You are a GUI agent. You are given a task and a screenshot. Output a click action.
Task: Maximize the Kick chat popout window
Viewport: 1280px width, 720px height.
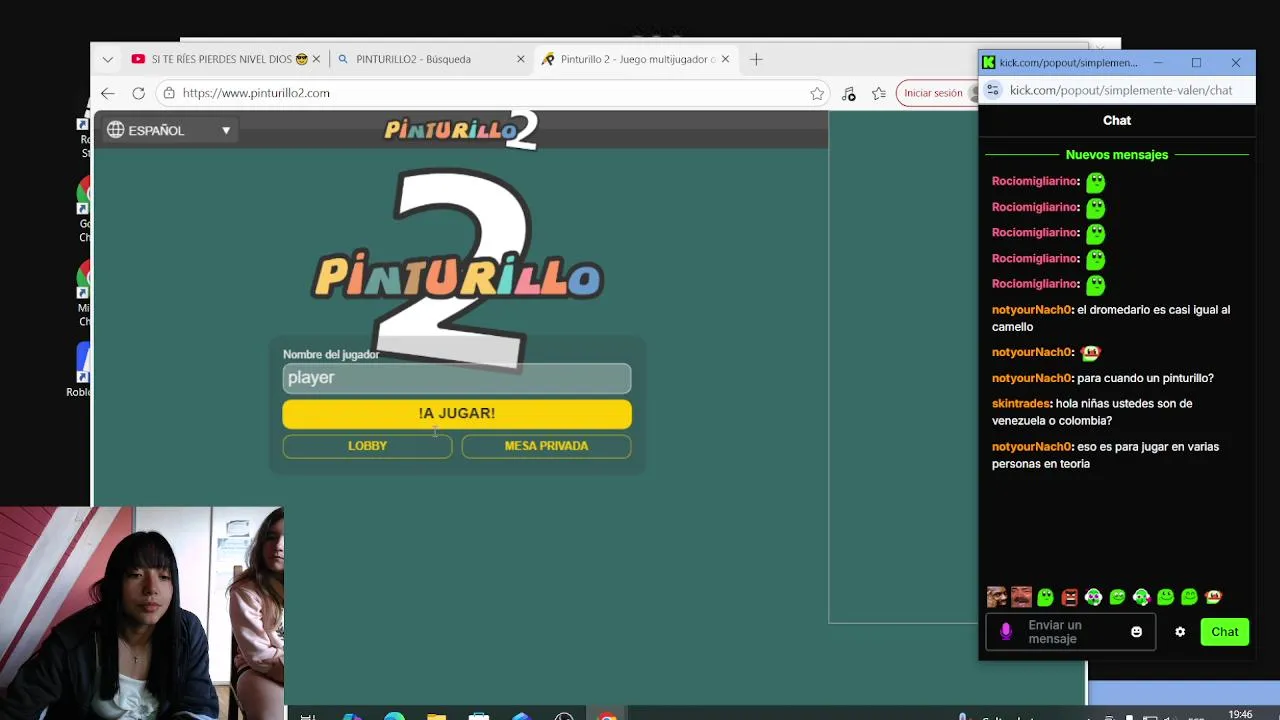coord(1196,62)
